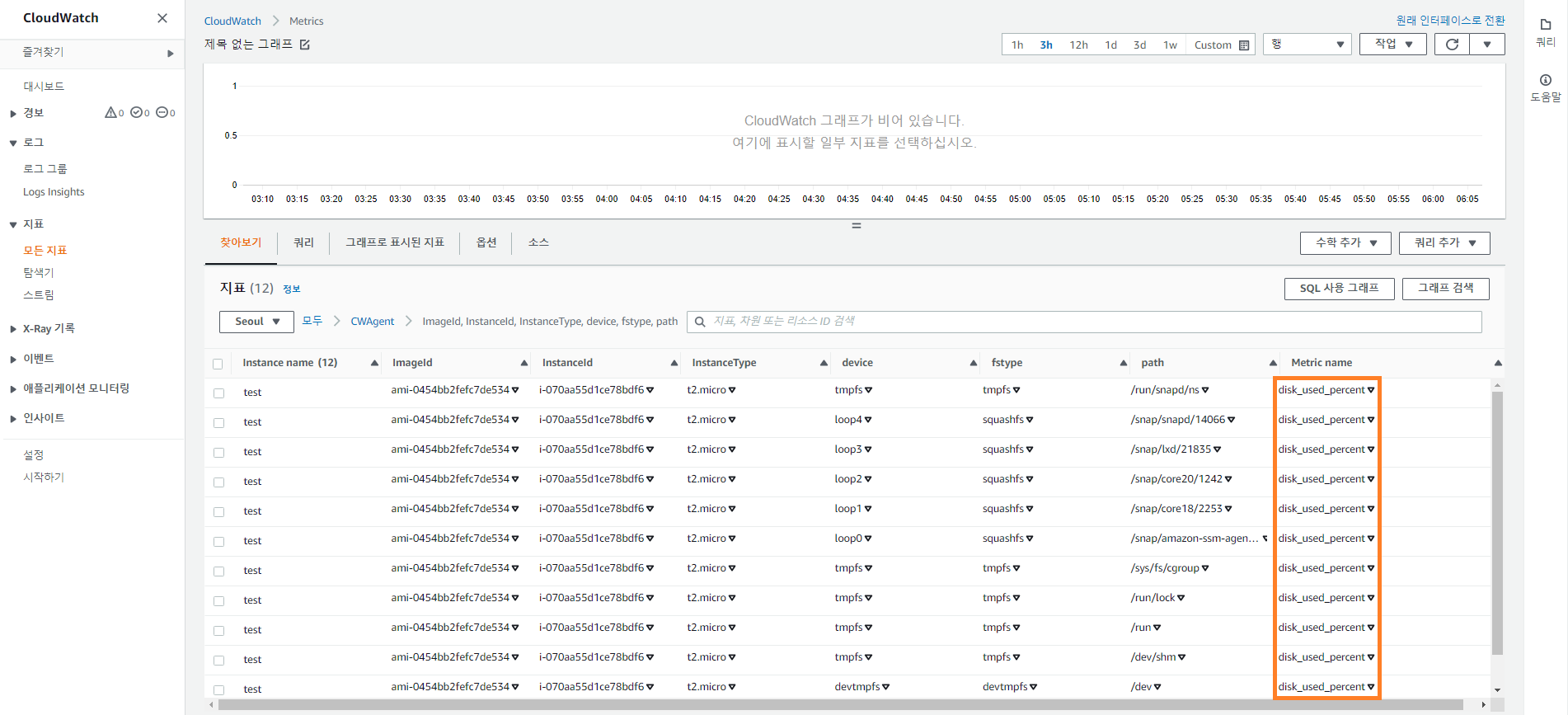Expand the 인사이트 section
This screenshot has height=715, width=1568.
tap(13, 419)
